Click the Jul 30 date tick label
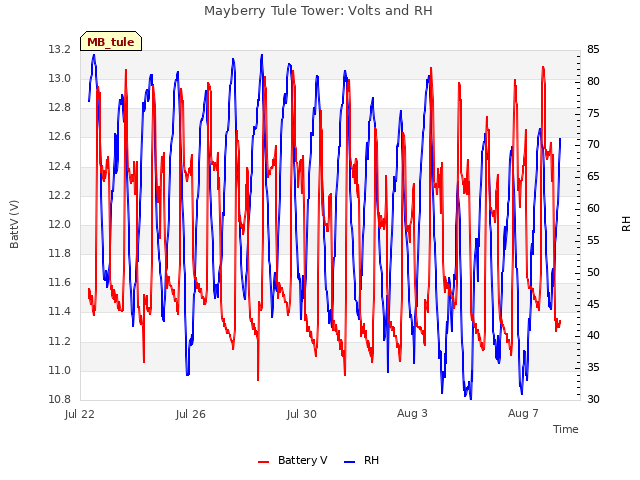The width and height of the screenshot is (640, 480). point(302,414)
